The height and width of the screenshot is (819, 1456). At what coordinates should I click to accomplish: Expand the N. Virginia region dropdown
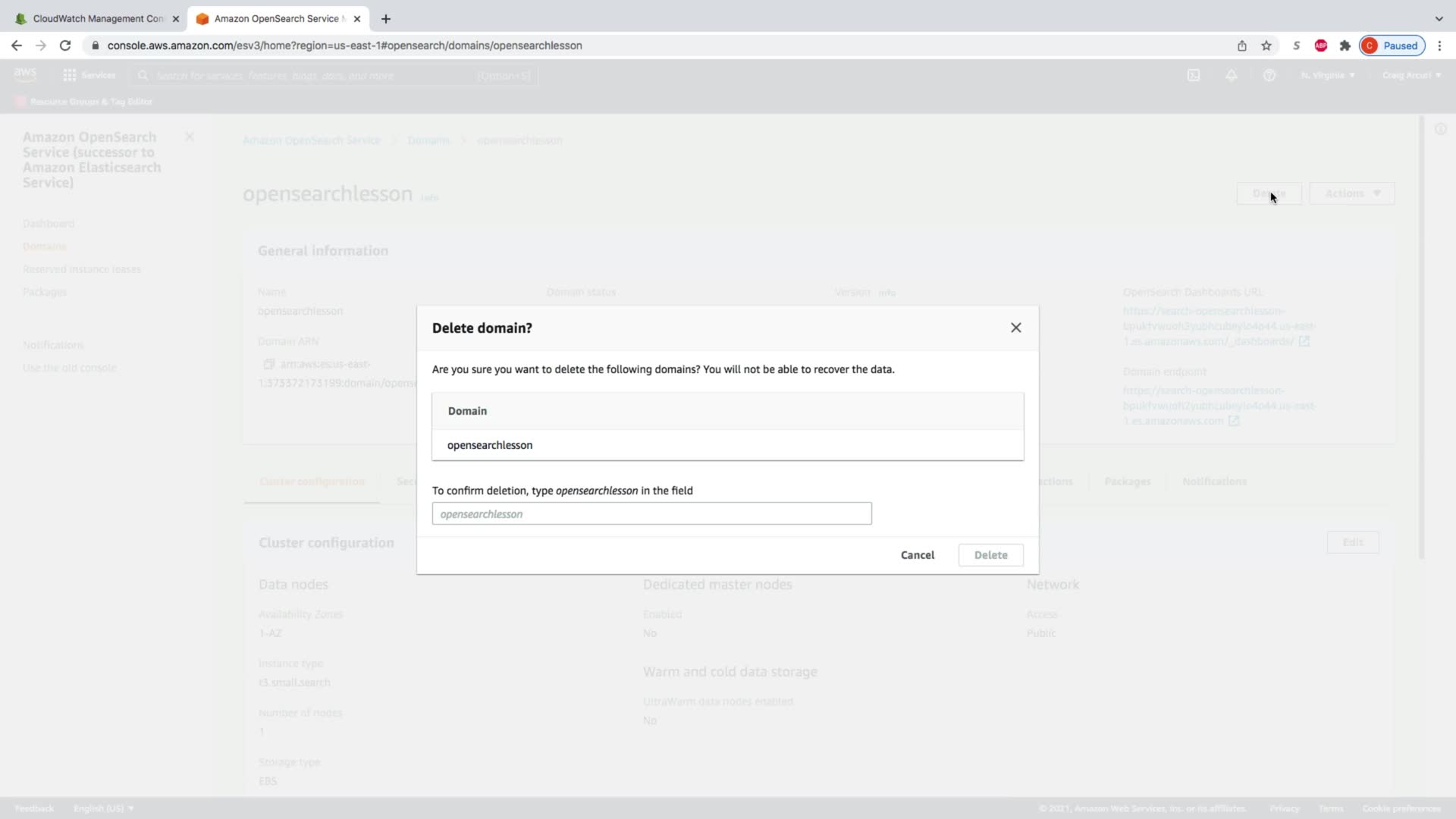[1327, 75]
